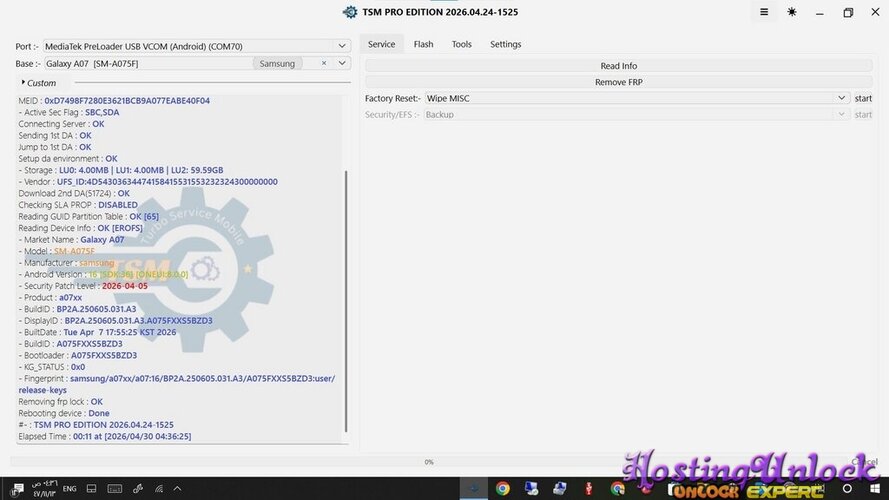Open the hamburger menu in title bar
This screenshot has width=889, height=500.
764,12
